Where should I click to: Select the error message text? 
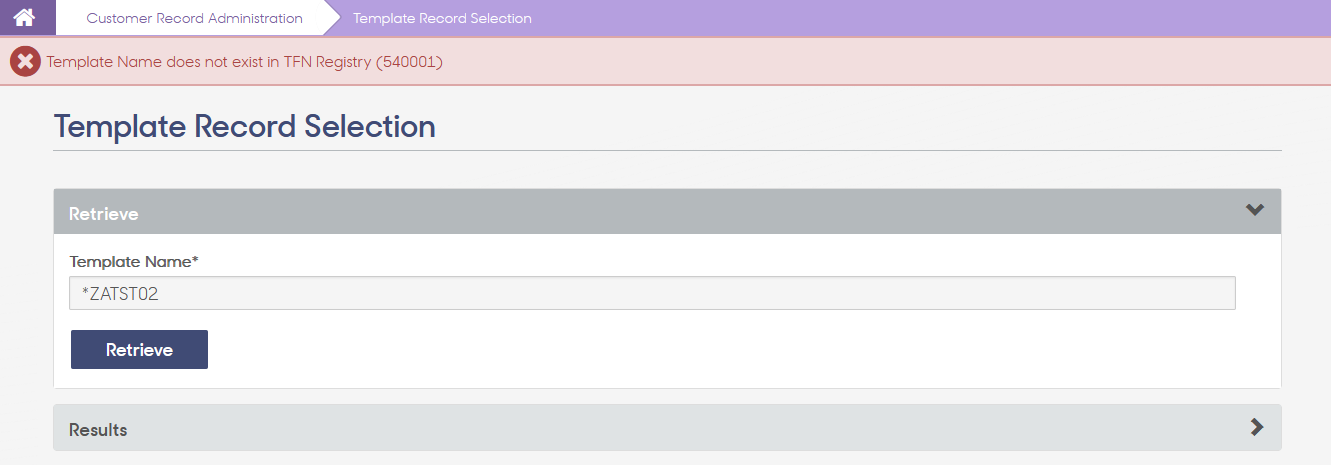245,62
